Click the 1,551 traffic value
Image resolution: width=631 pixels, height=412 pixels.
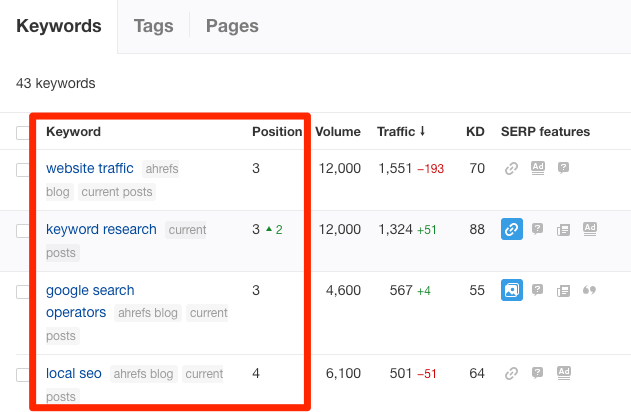coord(395,169)
